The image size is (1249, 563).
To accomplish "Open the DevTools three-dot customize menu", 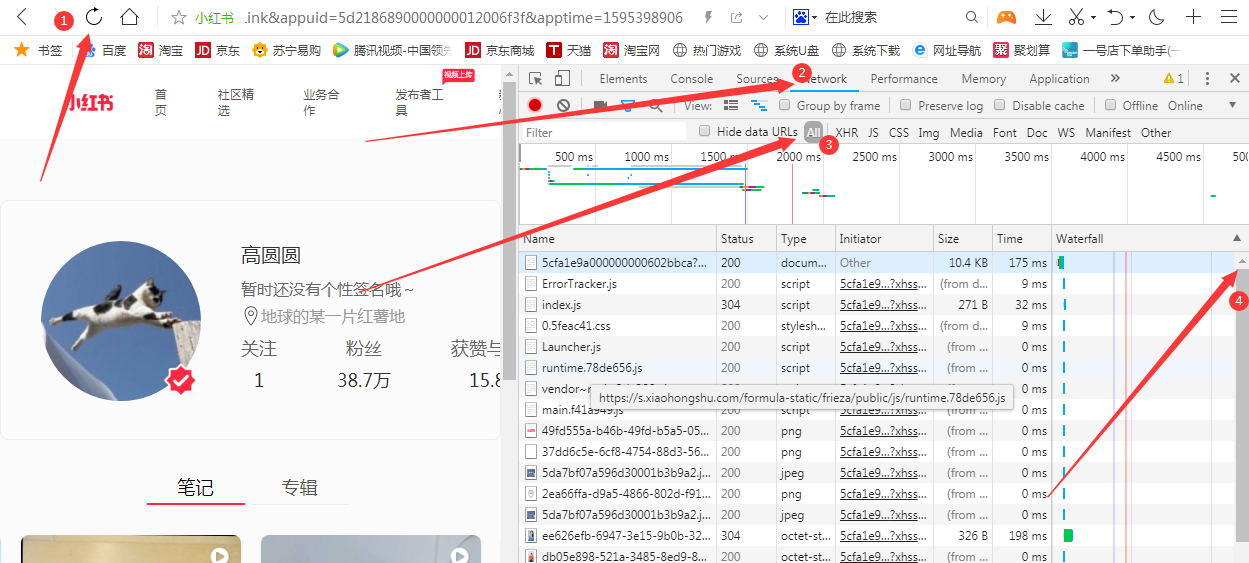I will pos(1208,78).
